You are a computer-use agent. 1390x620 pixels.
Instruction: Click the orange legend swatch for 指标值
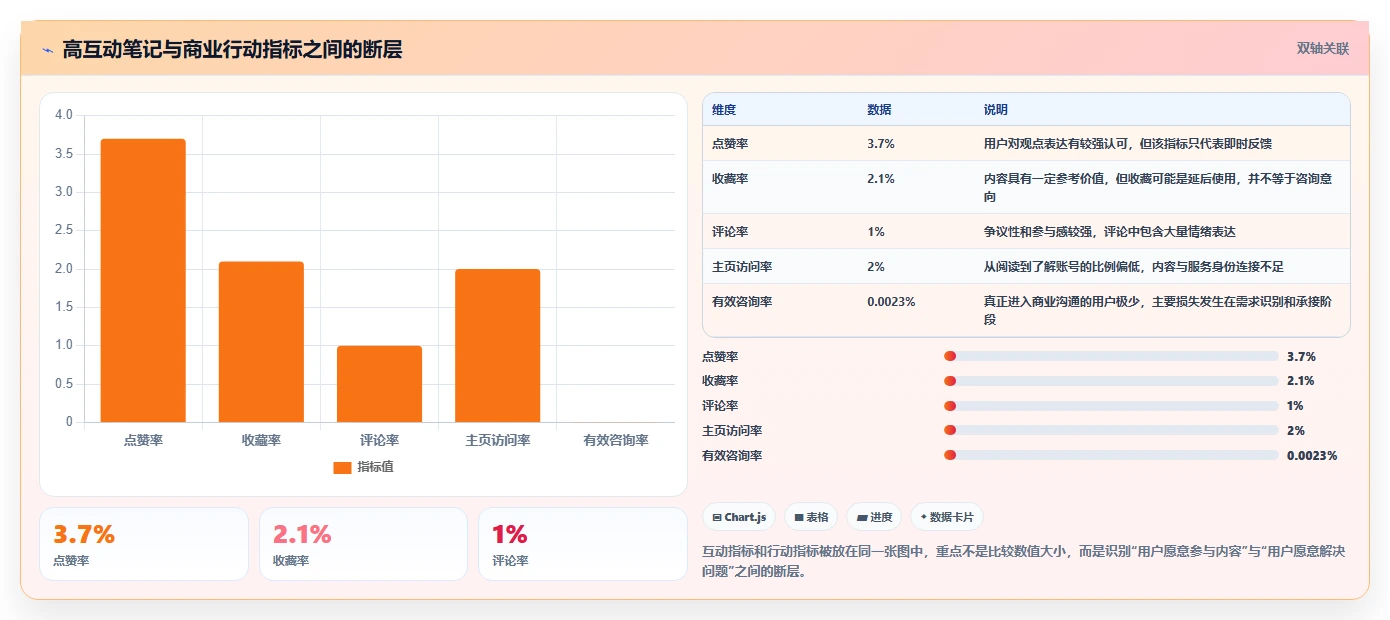click(x=342, y=467)
